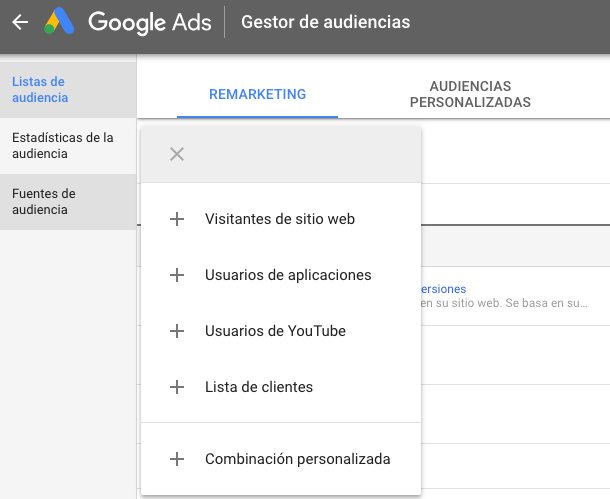Choose Combinación personalizada option

pos(281,459)
